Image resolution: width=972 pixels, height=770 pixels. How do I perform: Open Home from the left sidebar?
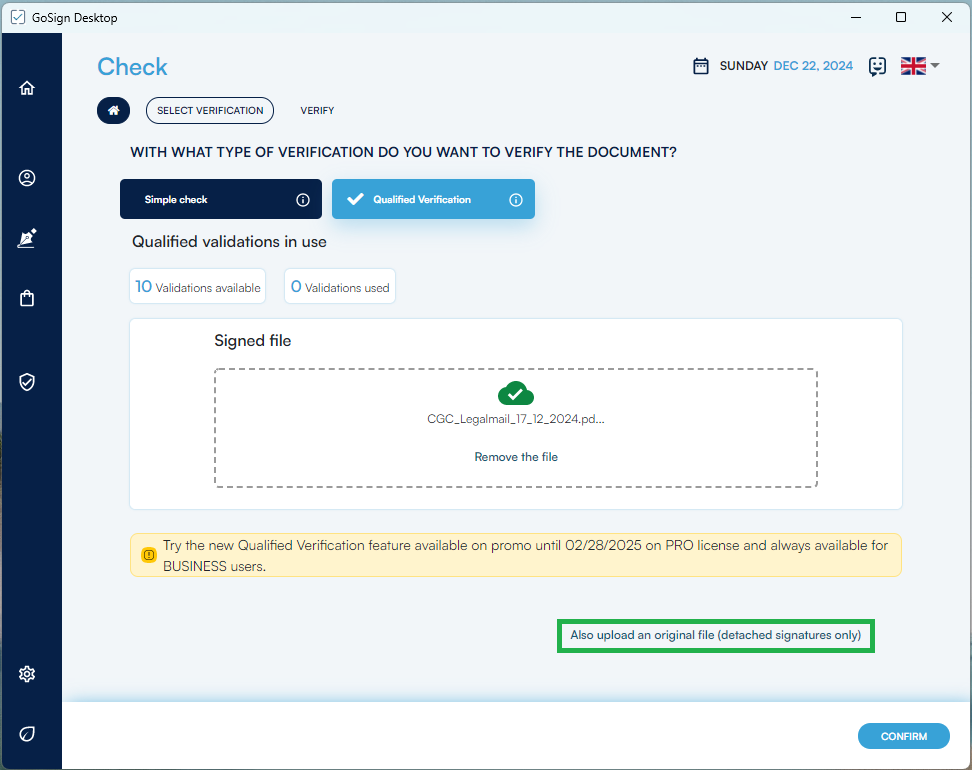click(x=27, y=88)
